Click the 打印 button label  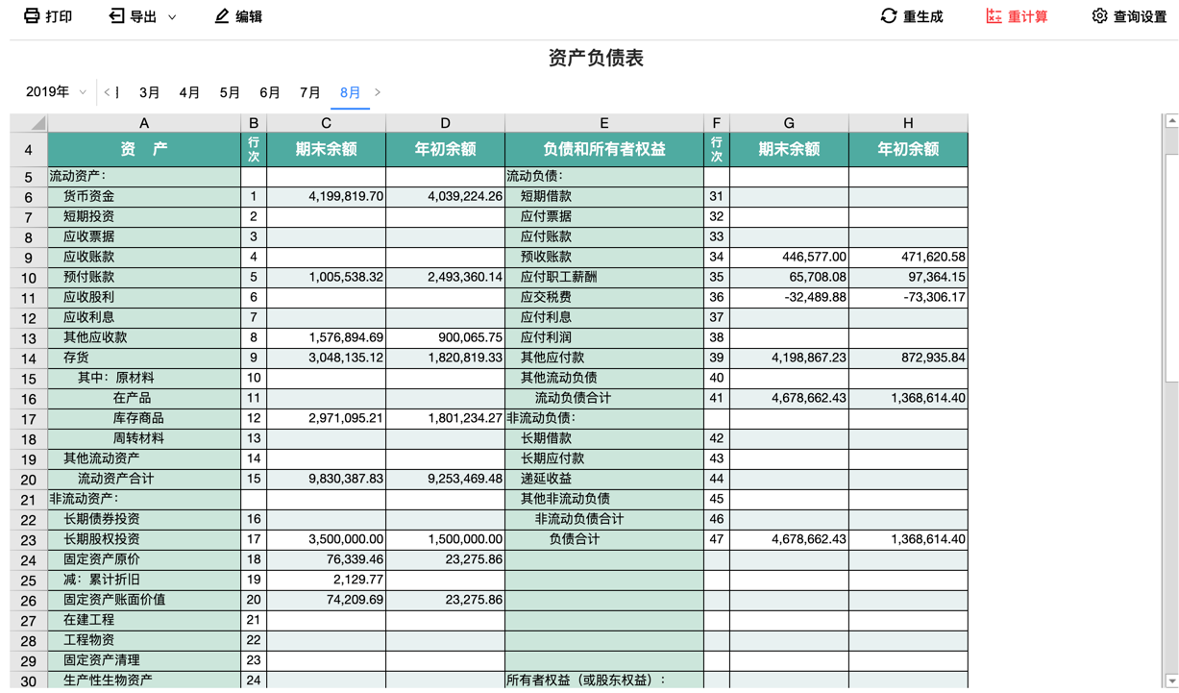pos(59,17)
